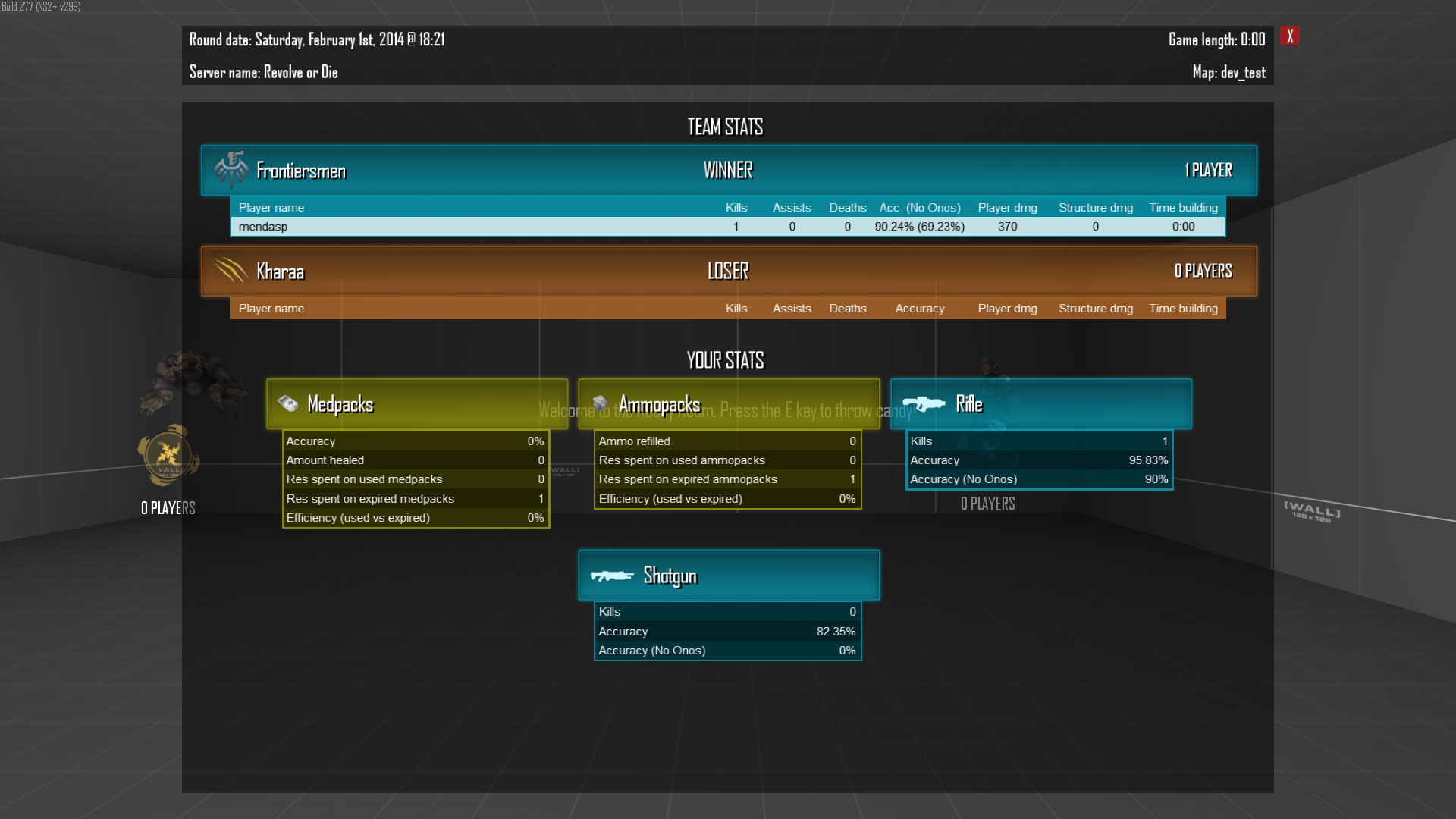Screen dimensions: 1456x819
Task: Sort marines by Kills column header
Action: point(736,208)
